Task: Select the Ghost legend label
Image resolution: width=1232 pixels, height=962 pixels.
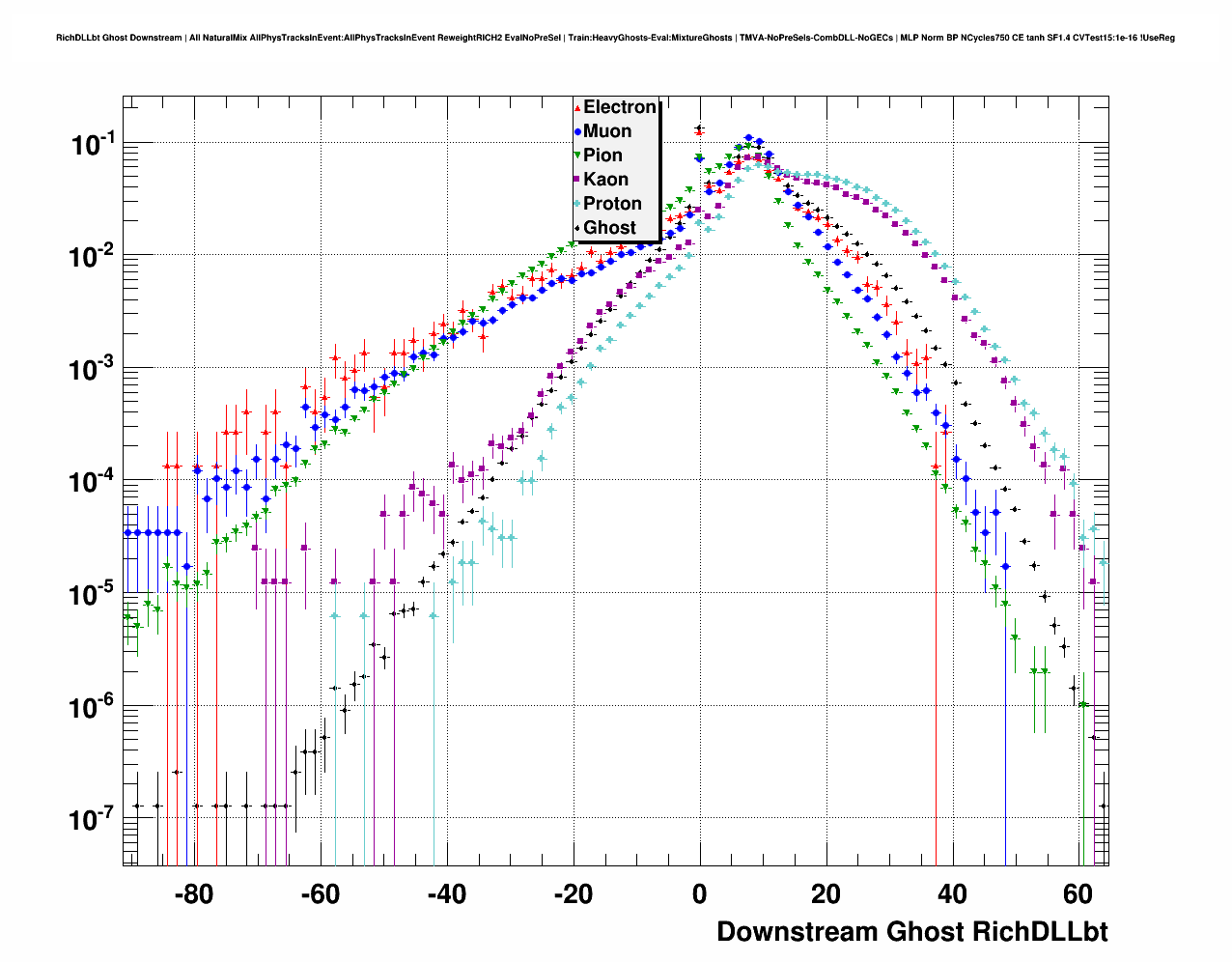Action: click(609, 228)
